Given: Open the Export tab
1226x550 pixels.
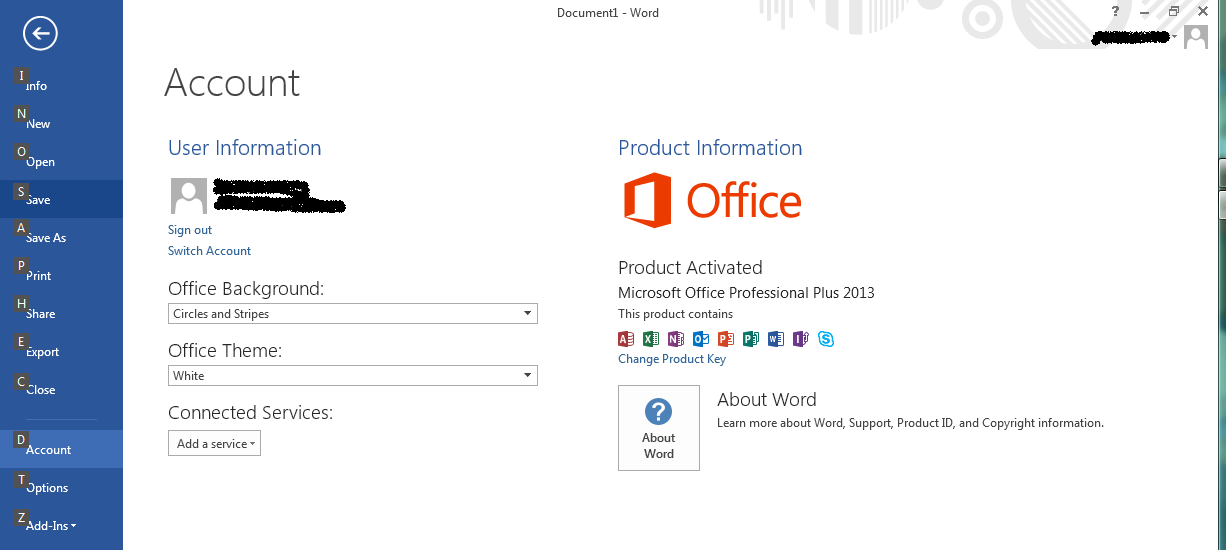Looking at the screenshot, I should point(61,351).
